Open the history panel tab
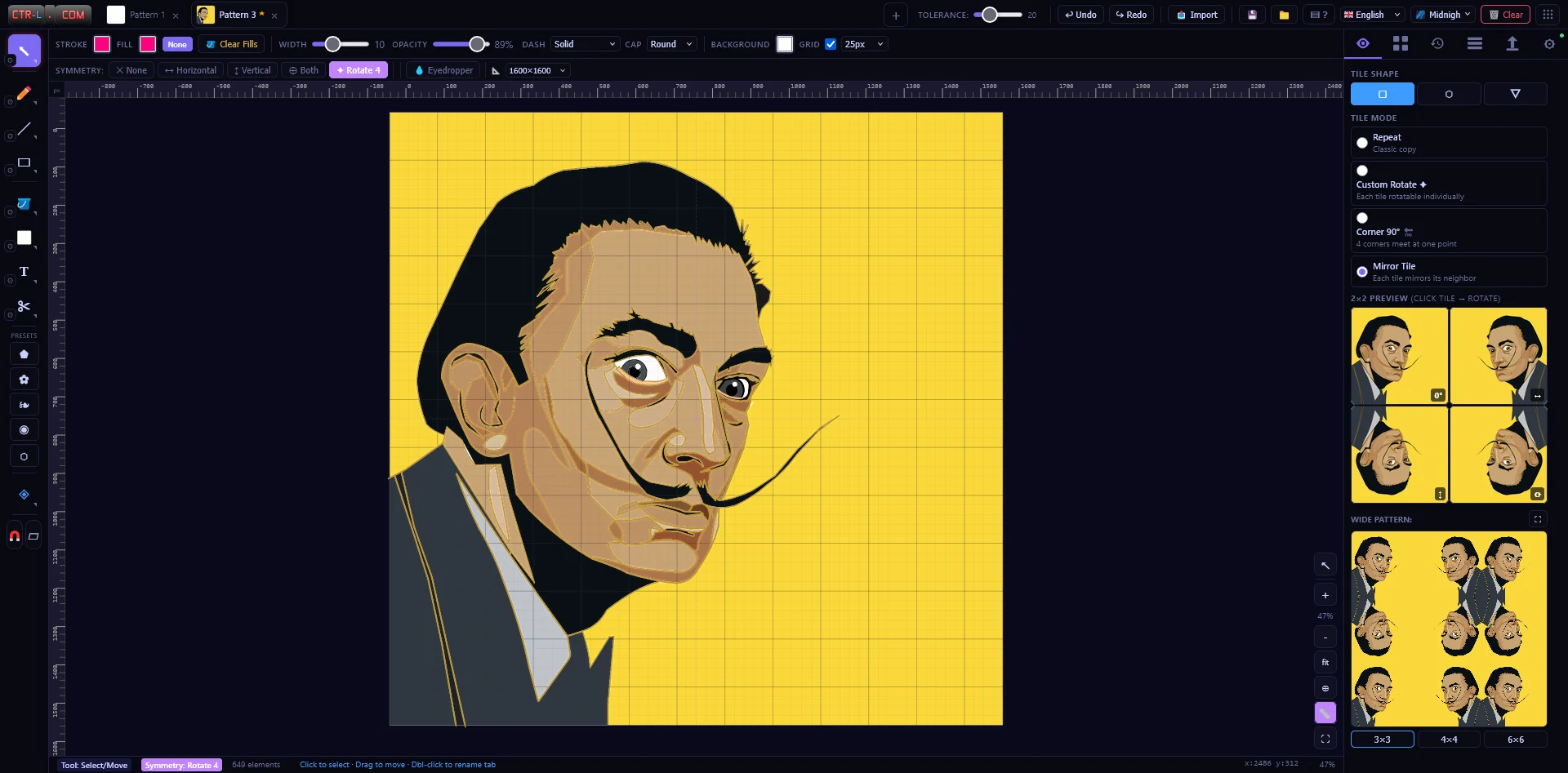 pyautogui.click(x=1437, y=44)
